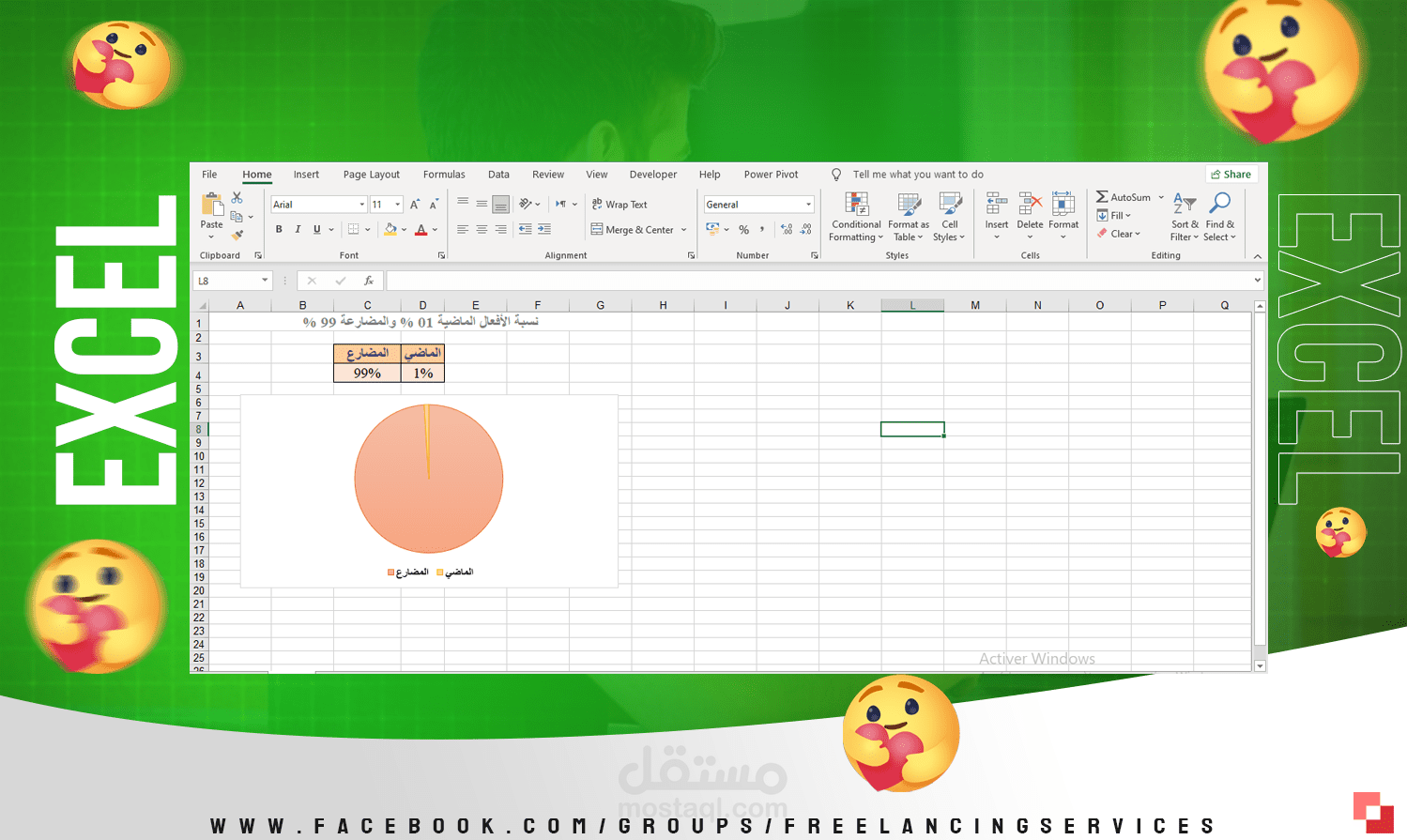Expand the Name Box dropdown

[265, 281]
